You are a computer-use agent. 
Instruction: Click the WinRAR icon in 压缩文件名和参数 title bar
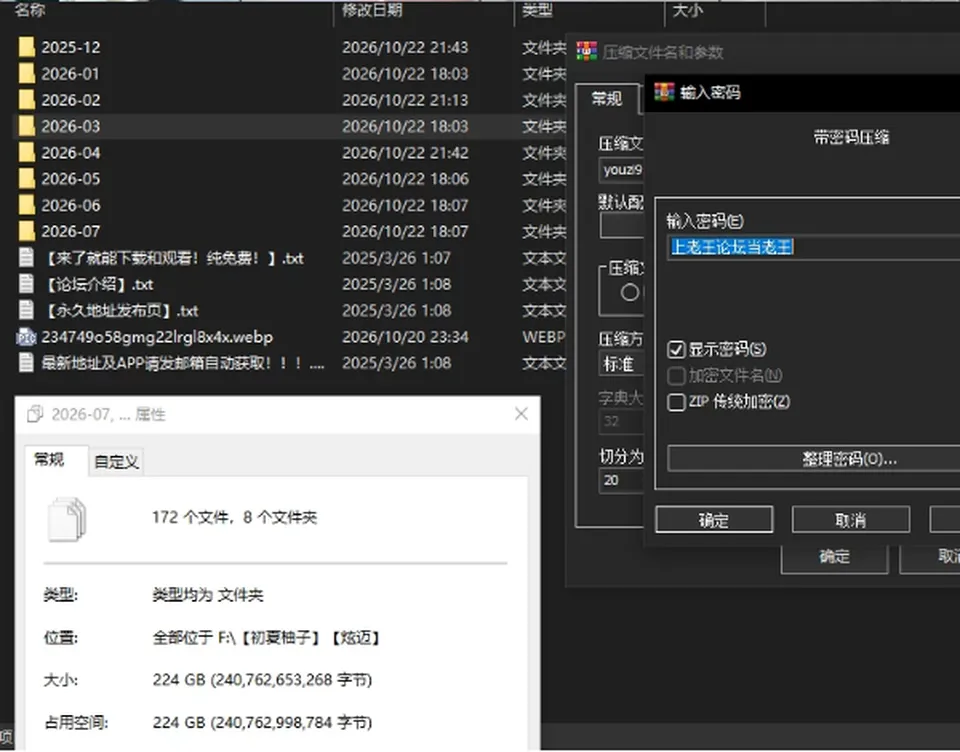tap(587, 52)
